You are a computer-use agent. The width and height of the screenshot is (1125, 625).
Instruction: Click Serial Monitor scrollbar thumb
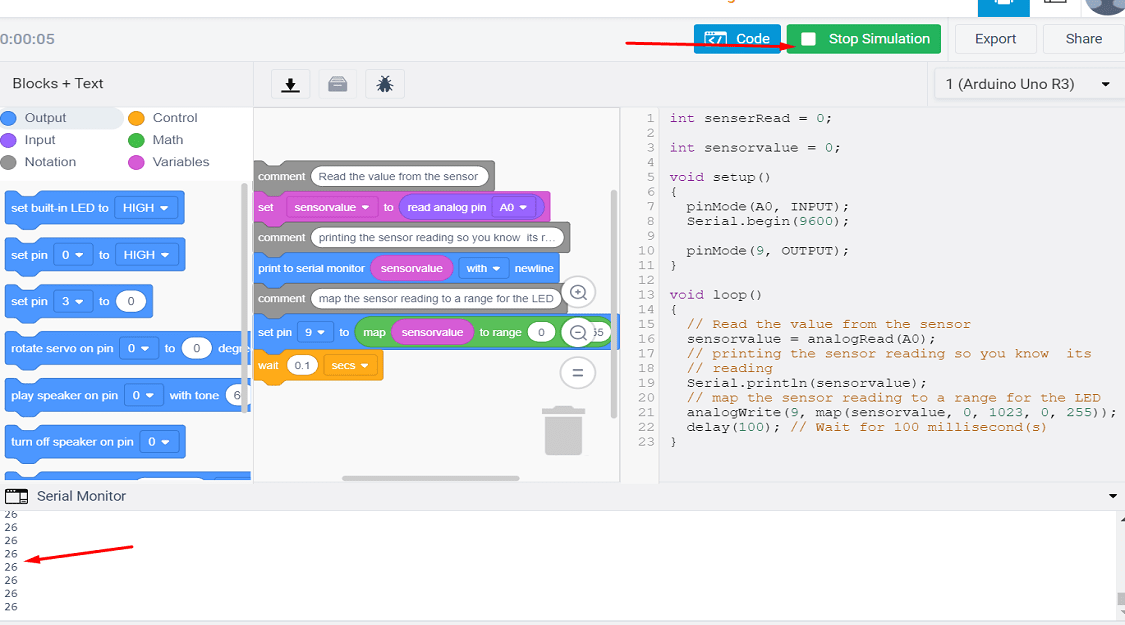[1121, 599]
